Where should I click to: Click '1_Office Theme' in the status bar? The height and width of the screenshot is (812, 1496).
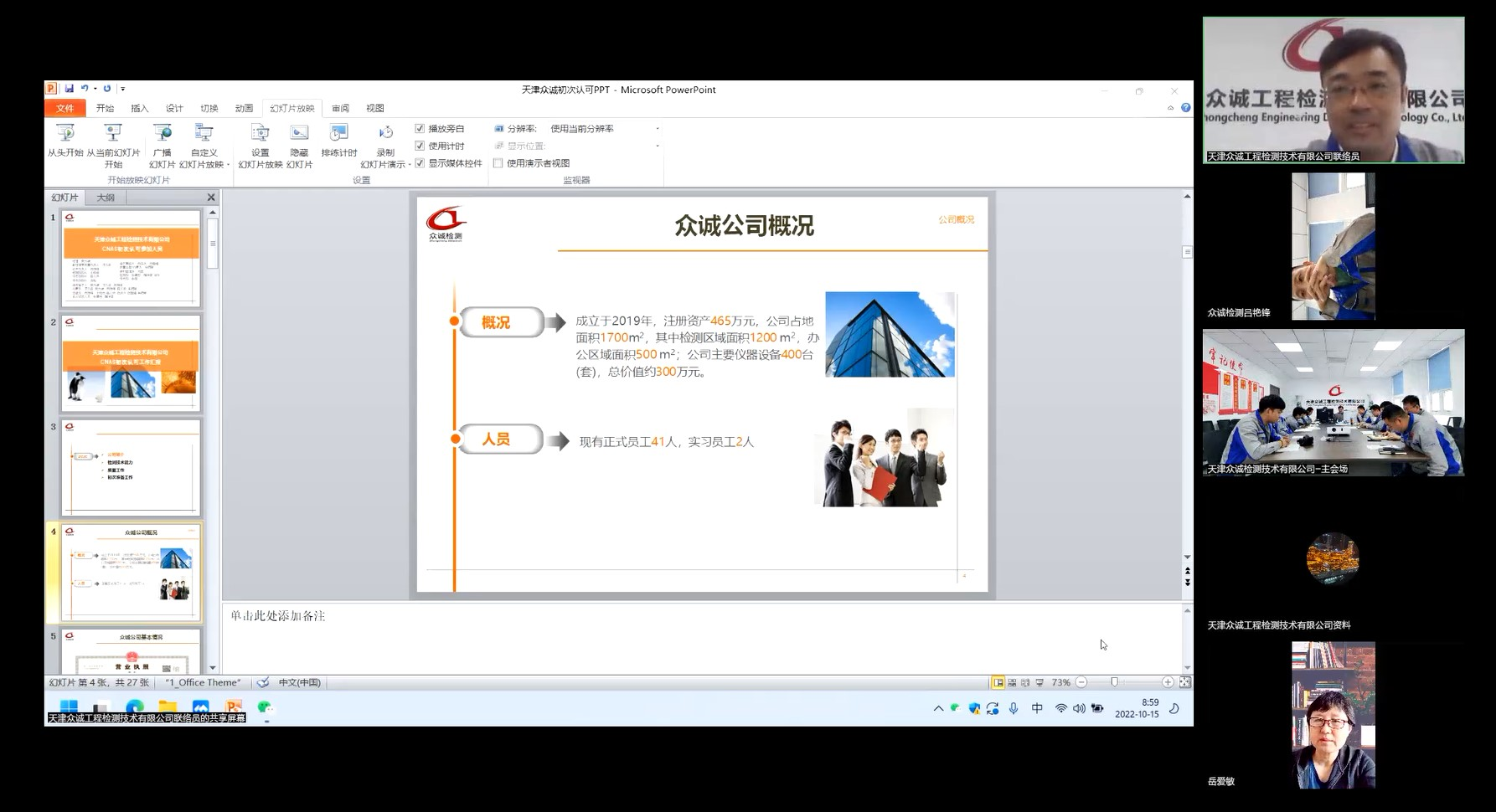(203, 683)
